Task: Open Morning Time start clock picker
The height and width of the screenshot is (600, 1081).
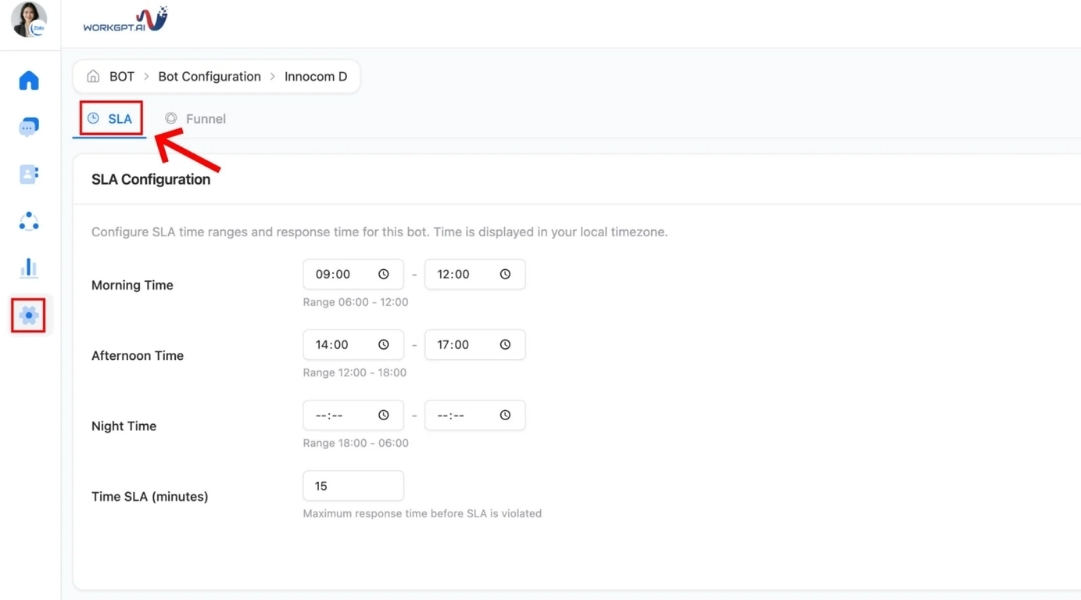Action: pos(383,274)
